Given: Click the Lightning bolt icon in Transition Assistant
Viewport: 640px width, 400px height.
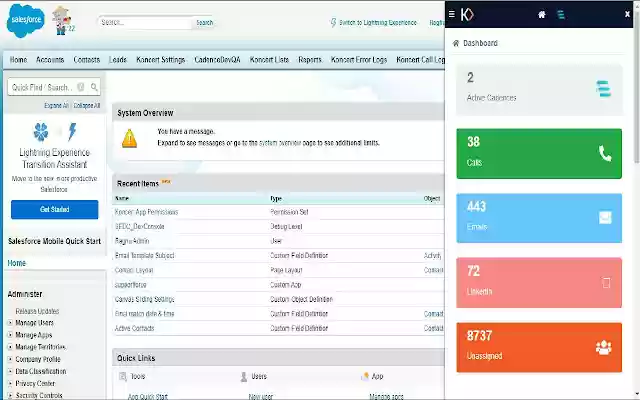Looking at the screenshot, I should pos(72,131).
